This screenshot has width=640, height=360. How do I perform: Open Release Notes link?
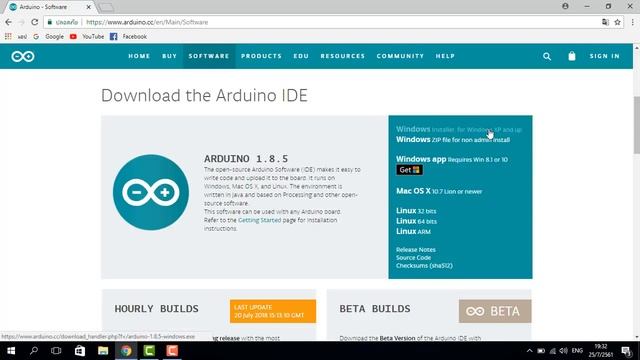pos(416,250)
